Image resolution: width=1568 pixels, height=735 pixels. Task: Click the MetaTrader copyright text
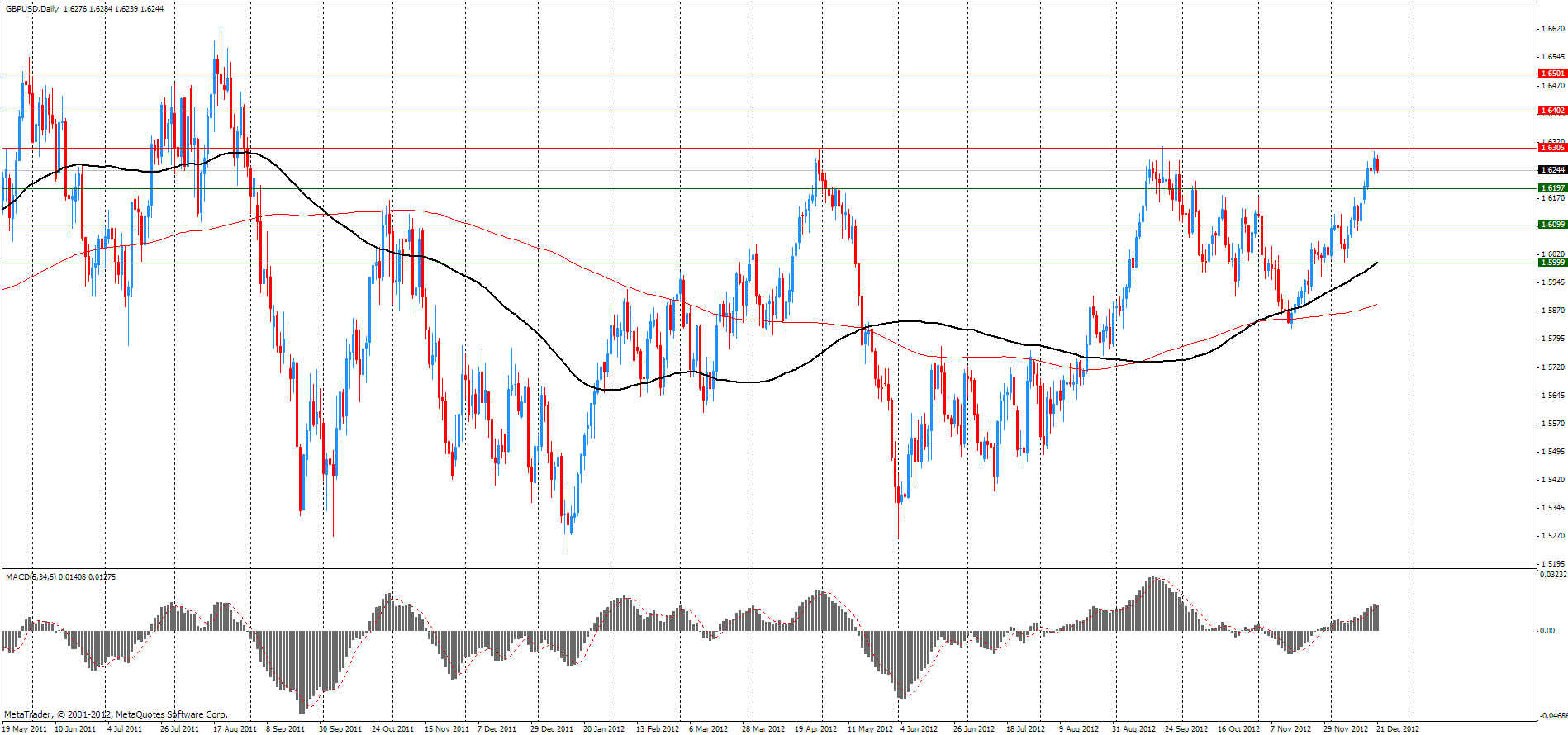pyautogui.click(x=116, y=714)
